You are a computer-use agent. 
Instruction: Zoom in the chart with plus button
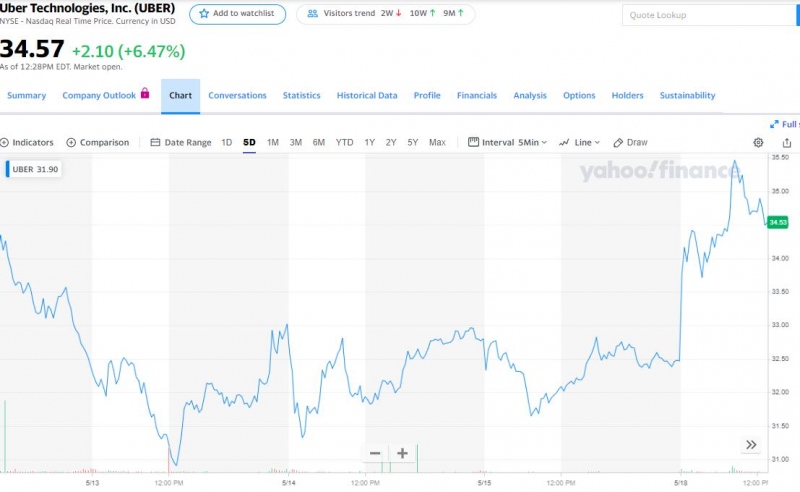(402, 453)
